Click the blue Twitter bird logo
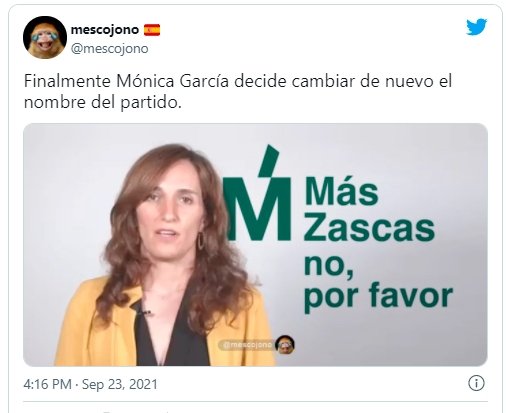This screenshot has width=506, height=413. tap(476, 27)
